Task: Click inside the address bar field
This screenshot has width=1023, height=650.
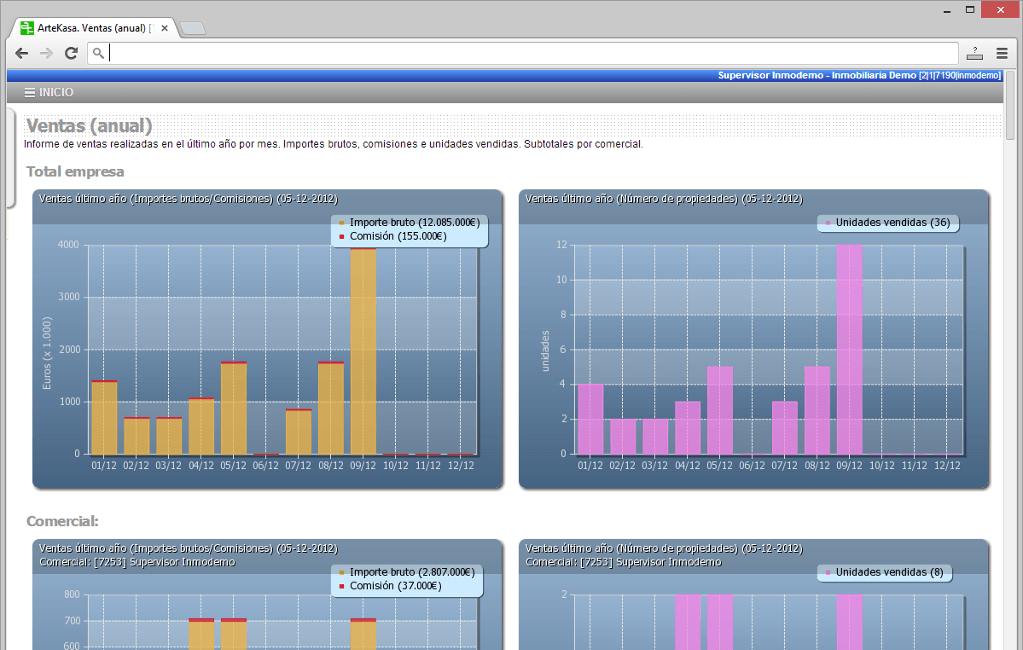Action: 530,53
